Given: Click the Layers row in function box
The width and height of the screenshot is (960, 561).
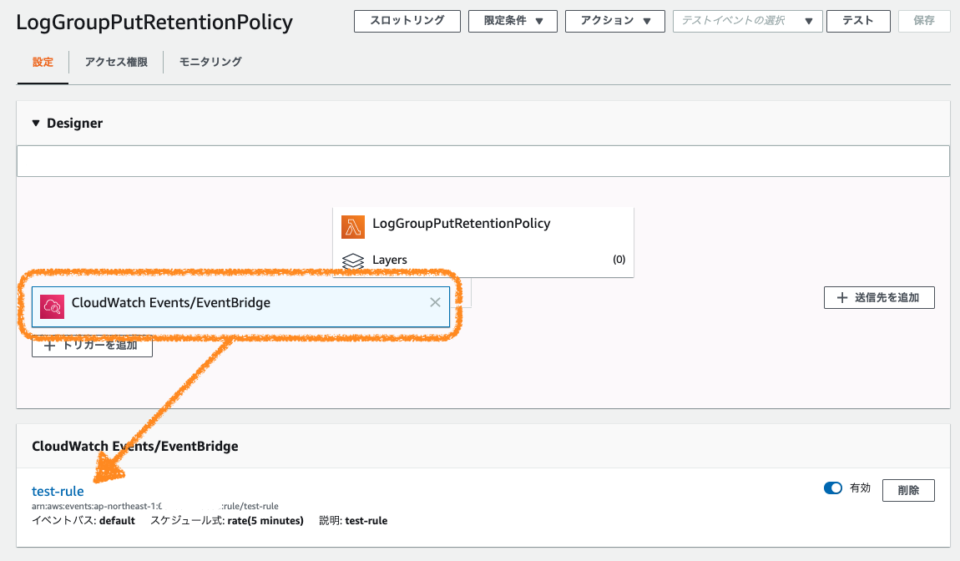Looking at the screenshot, I should point(483,260).
